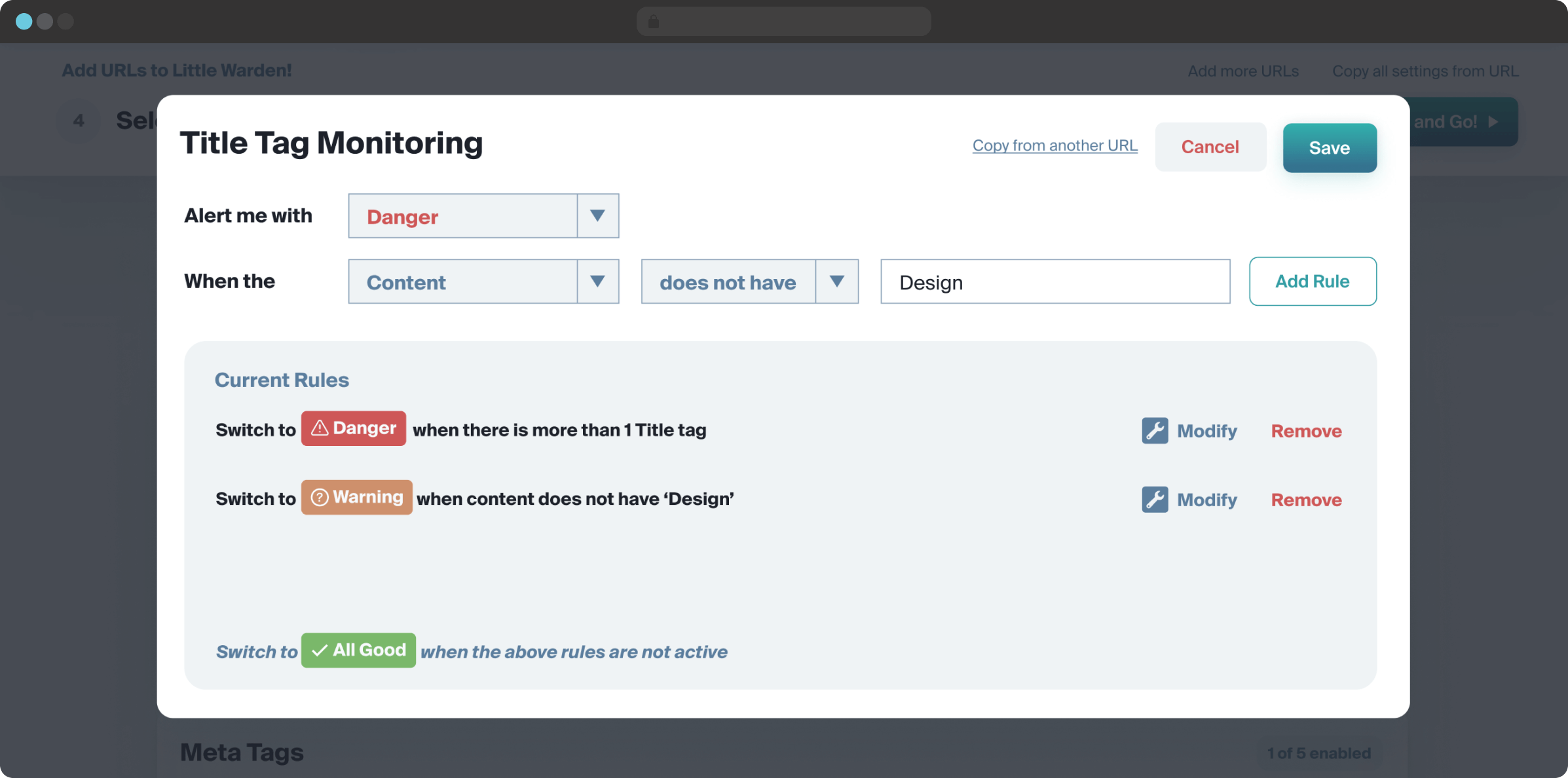Open the Content dropdown
The height and width of the screenshot is (778, 1568).
coord(483,282)
